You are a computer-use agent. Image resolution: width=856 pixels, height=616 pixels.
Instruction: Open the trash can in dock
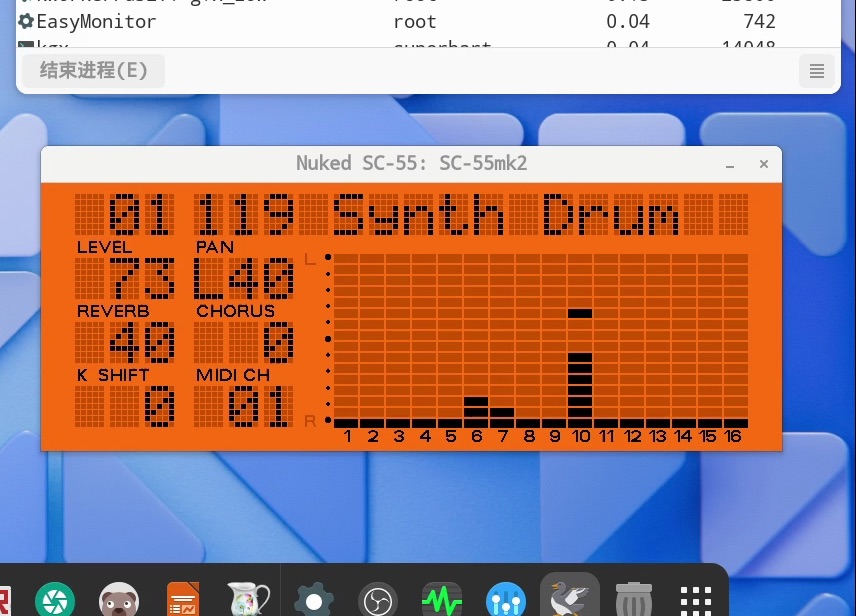click(633, 600)
